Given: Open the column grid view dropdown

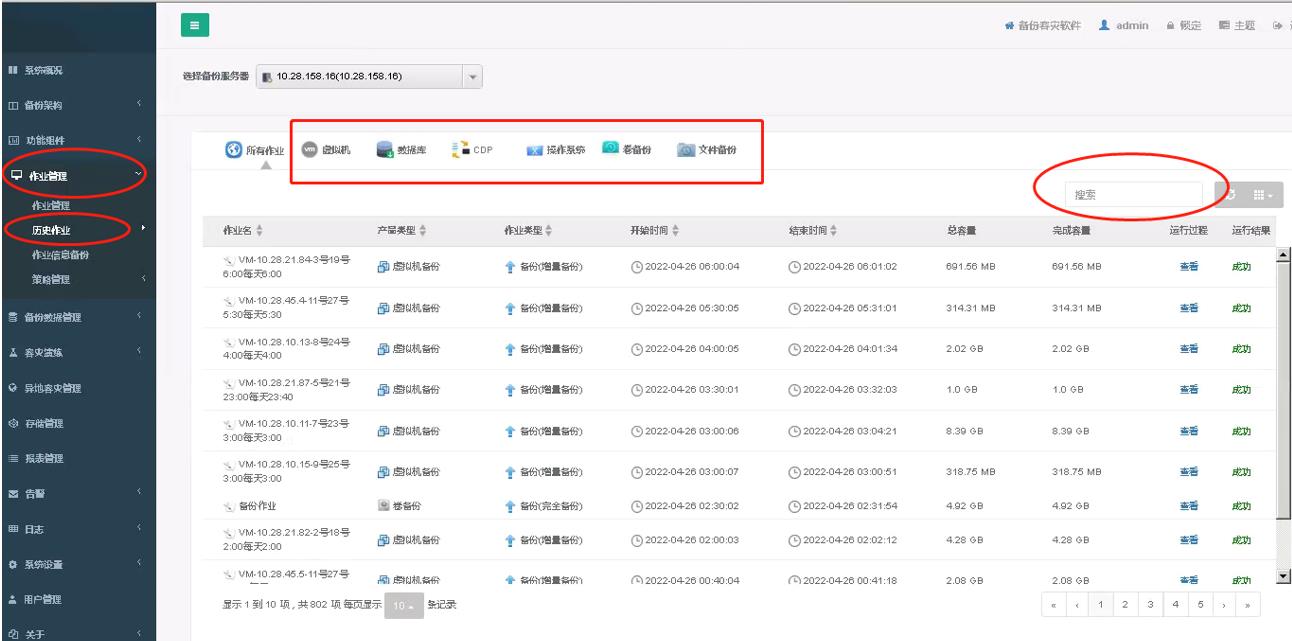Looking at the screenshot, I should tap(1265, 195).
